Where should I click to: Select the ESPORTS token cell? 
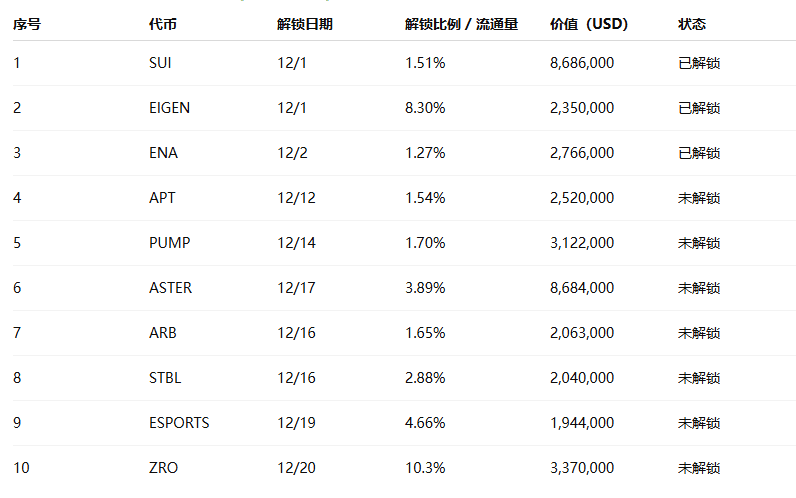click(x=179, y=423)
